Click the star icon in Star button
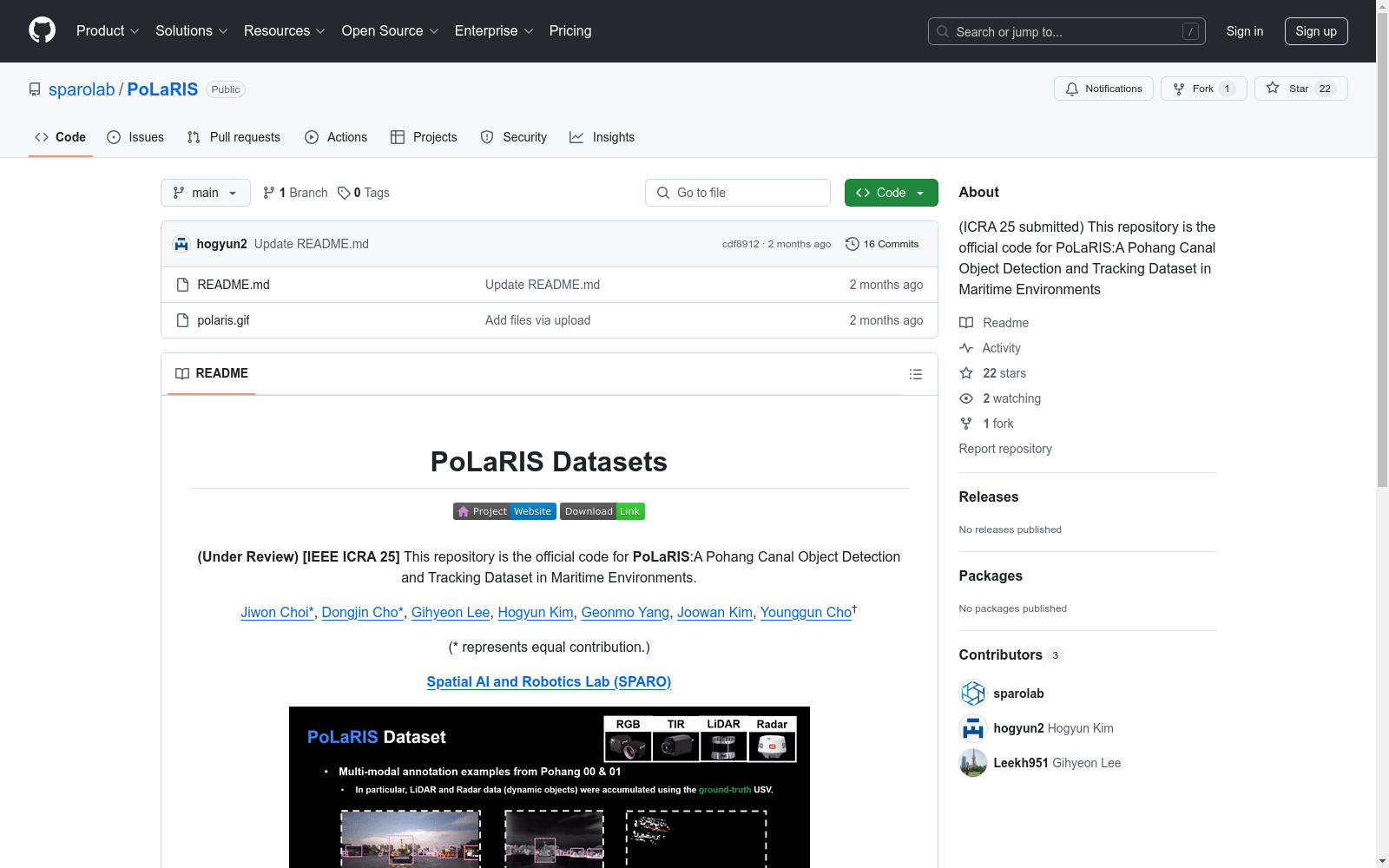This screenshot has width=1389, height=868. pos(1273,88)
